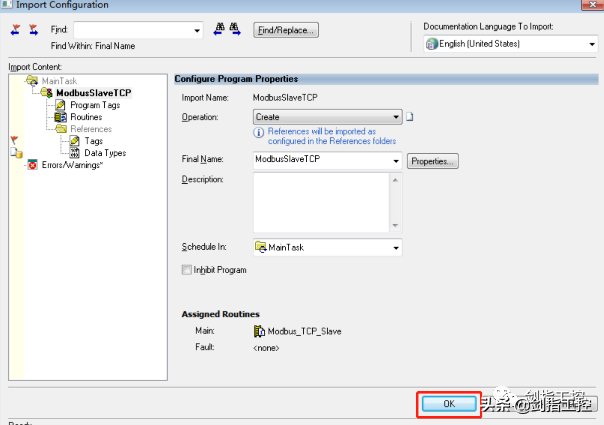This screenshot has width=604, height=425.
Task: Enable the Inhibit Program checkbox
Action: click(x=187, y=270)
